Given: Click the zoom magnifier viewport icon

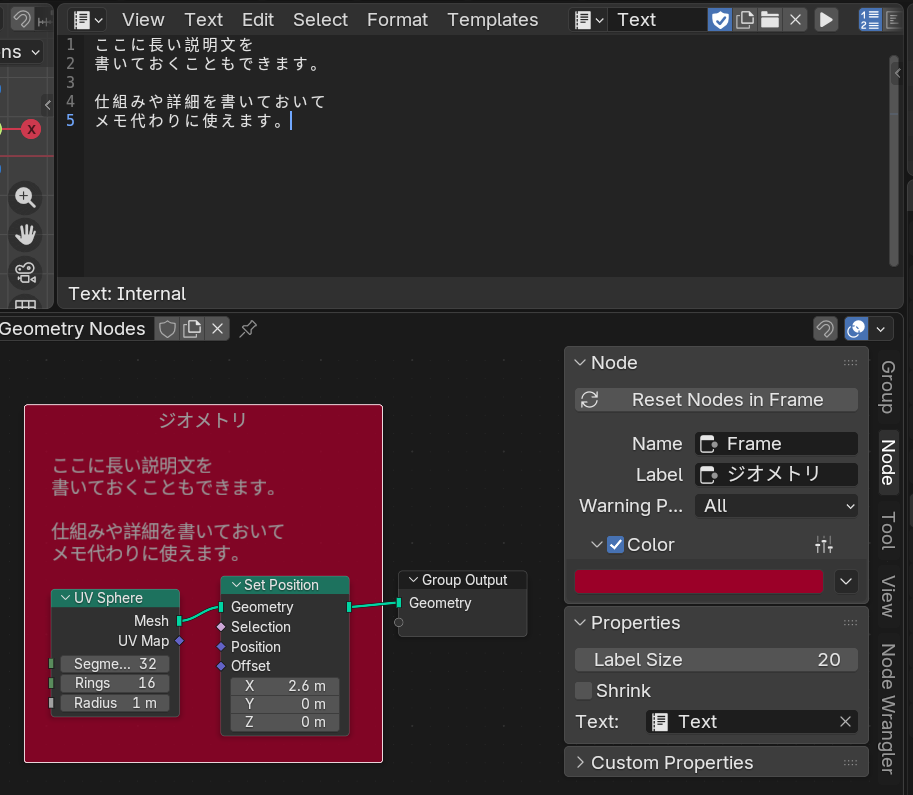Looking at the screenshot, I should (x=26, y=198).
